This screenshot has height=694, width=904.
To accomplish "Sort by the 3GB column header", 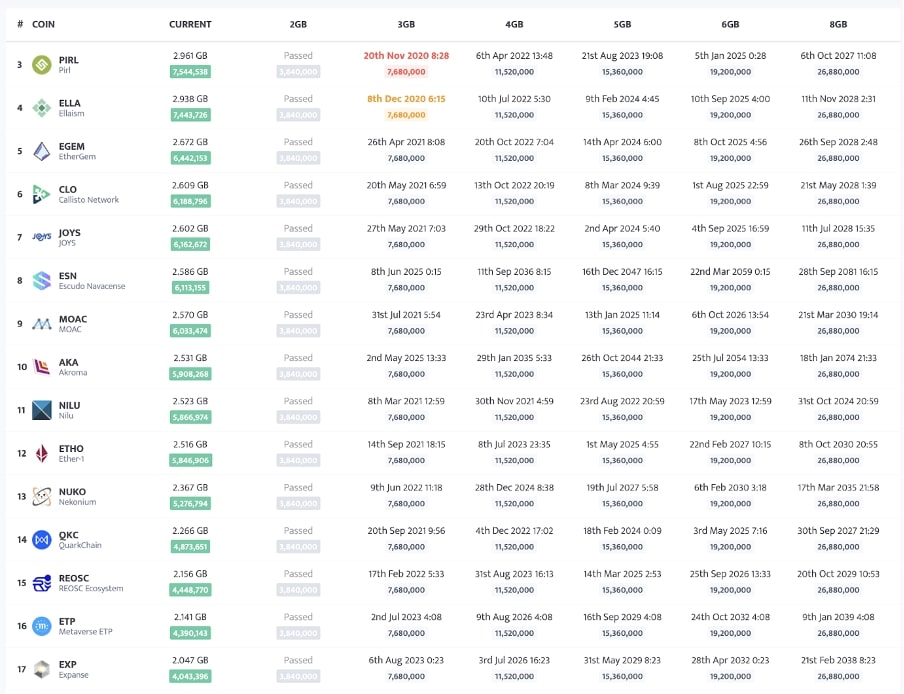I will click(x=406, y=24).
